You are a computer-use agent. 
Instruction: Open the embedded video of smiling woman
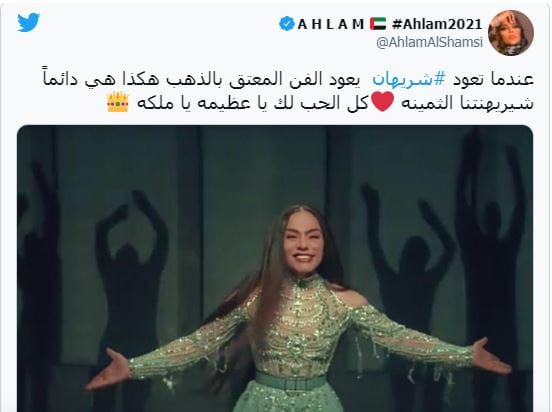pyautogui.click(x=275, y=269)
